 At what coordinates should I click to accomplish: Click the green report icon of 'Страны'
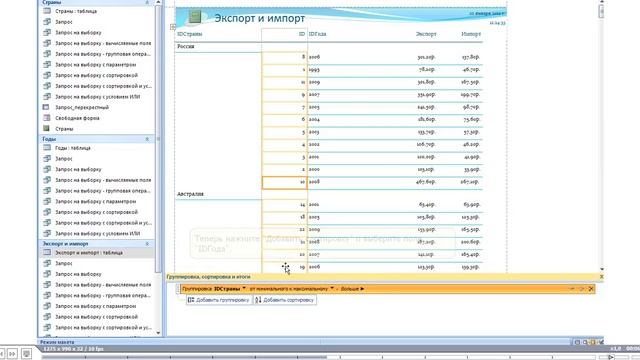47,129
